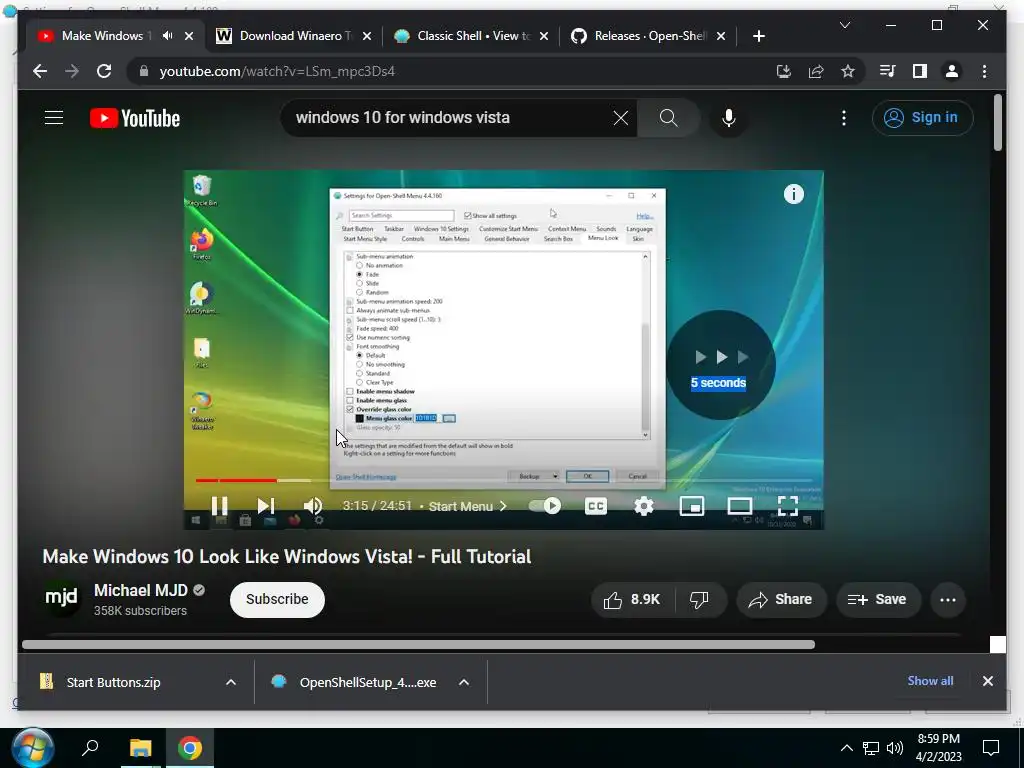Screen dimensions: 1024x768
Task: Show all downloads
Action: pos(930,680)
